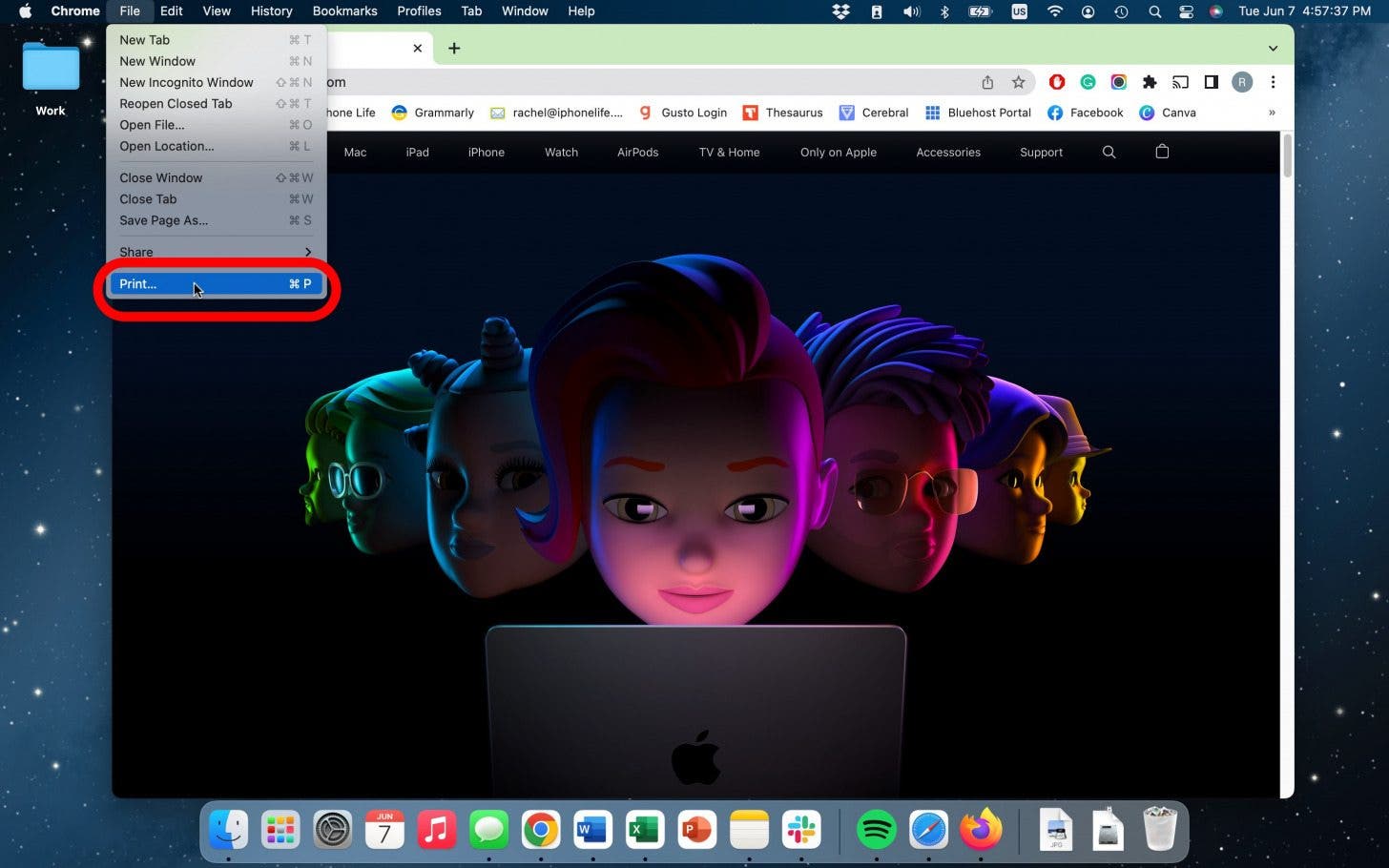The width and height of the screenshot is (1389, 868).
Task: Expand the Share submenu arrow
Action: pos(307,253)
